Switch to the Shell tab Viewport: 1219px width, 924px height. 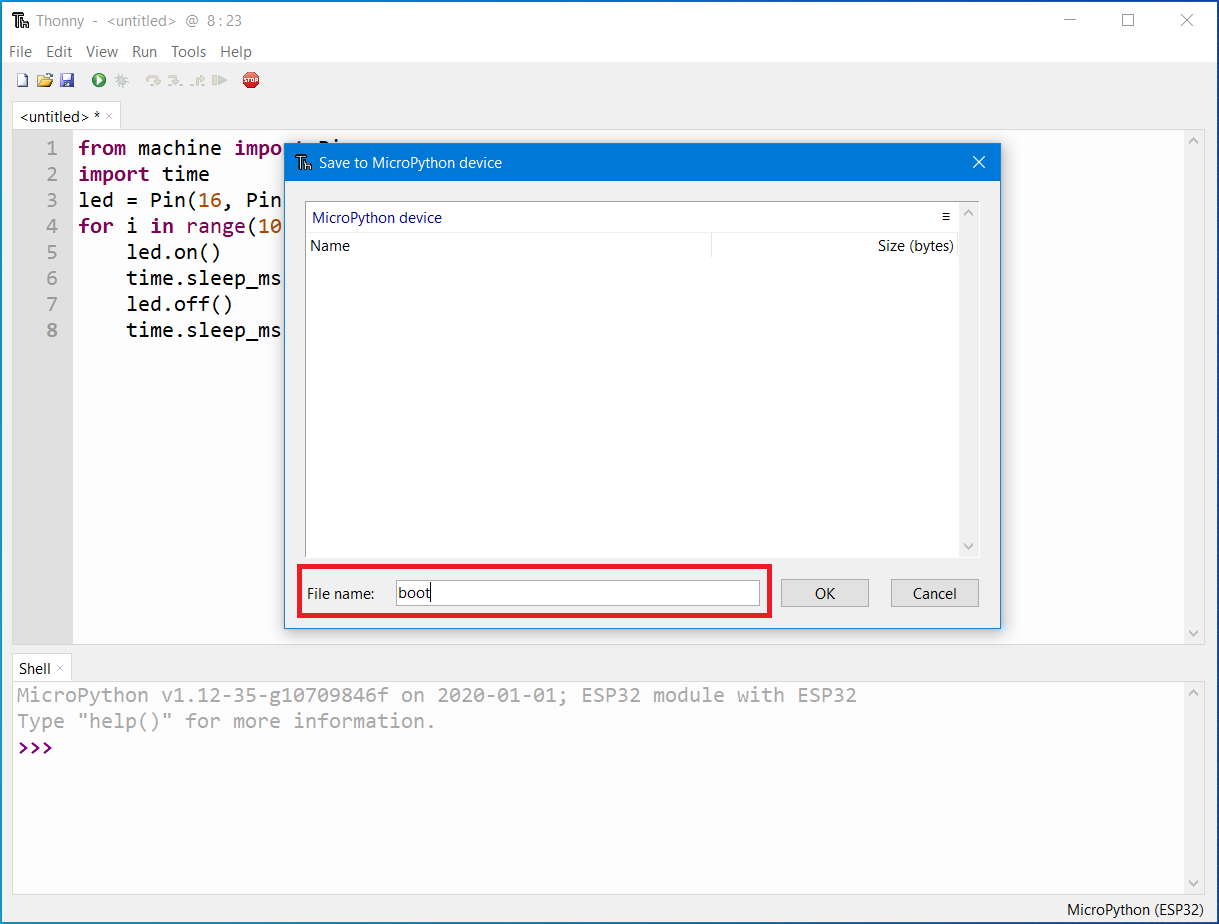tap(34, 667)
